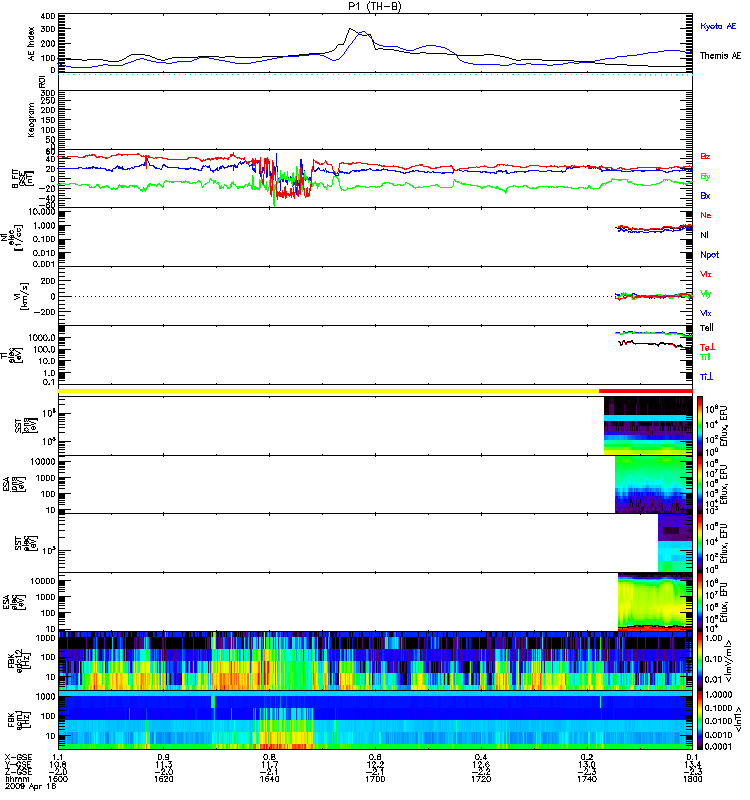Click the 1800 time tick label

(692, 779)
